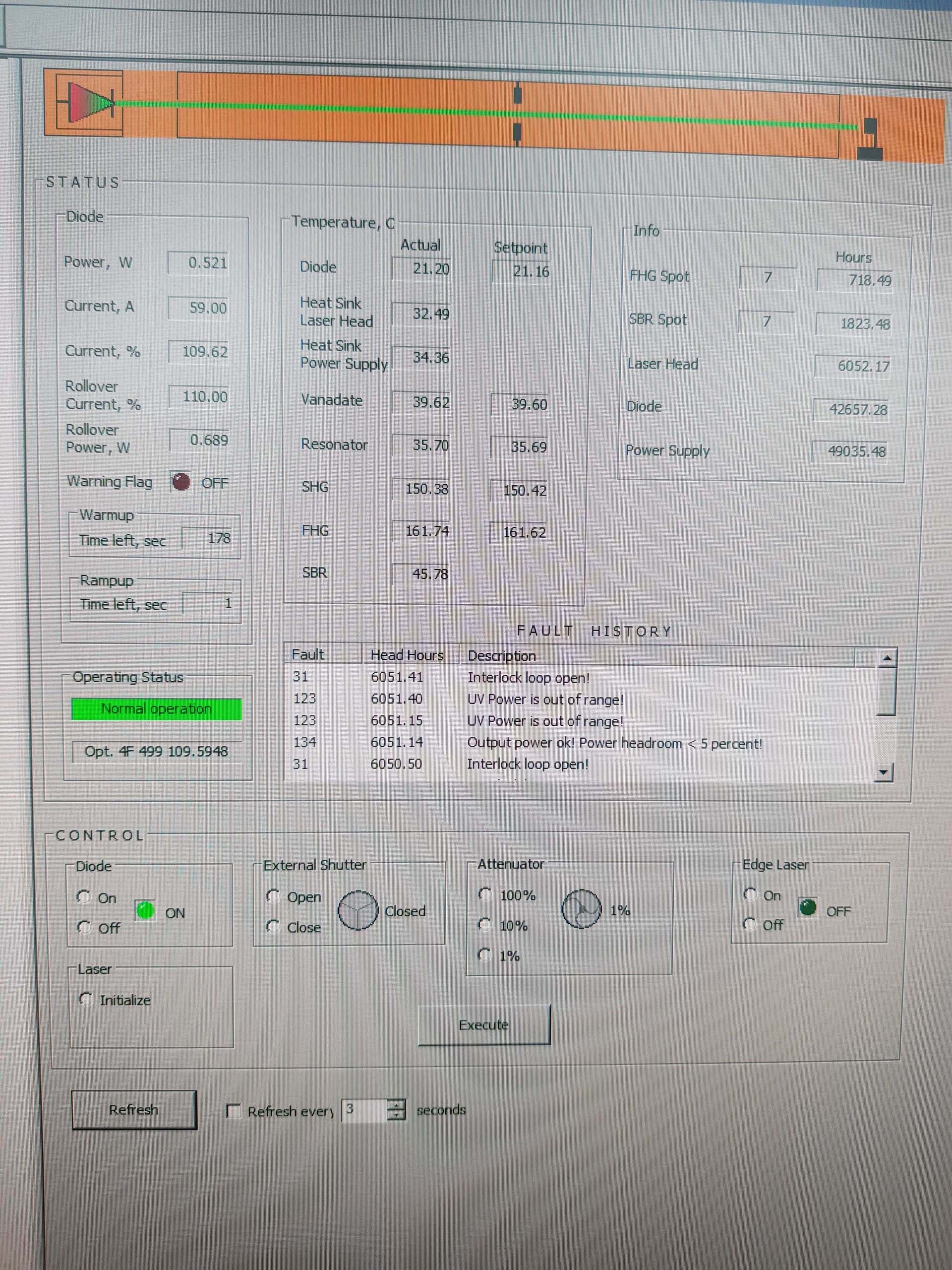Screen dimensions: 952x1270
Task: Increment the refresh seconds stepper
Action: 396,1105
